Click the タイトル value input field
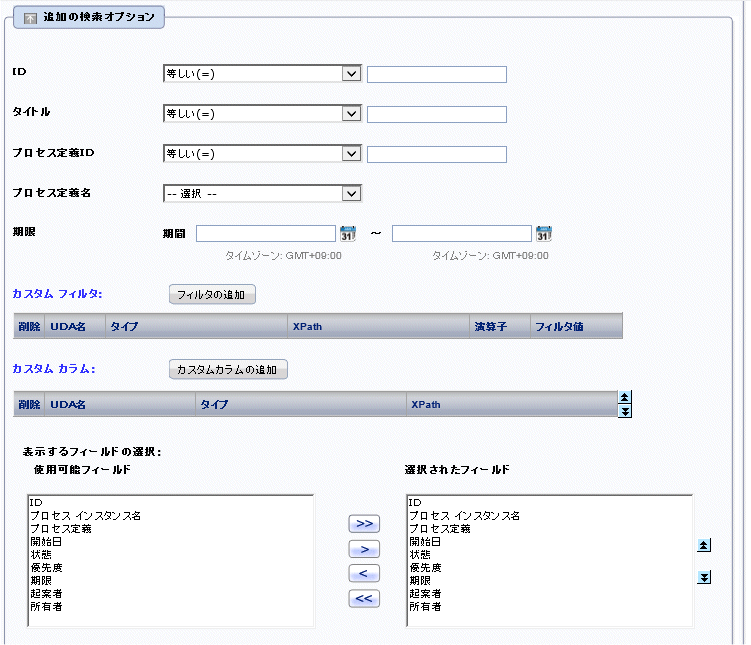The height and width of the screenshot is (645, 751). (437, 114)
